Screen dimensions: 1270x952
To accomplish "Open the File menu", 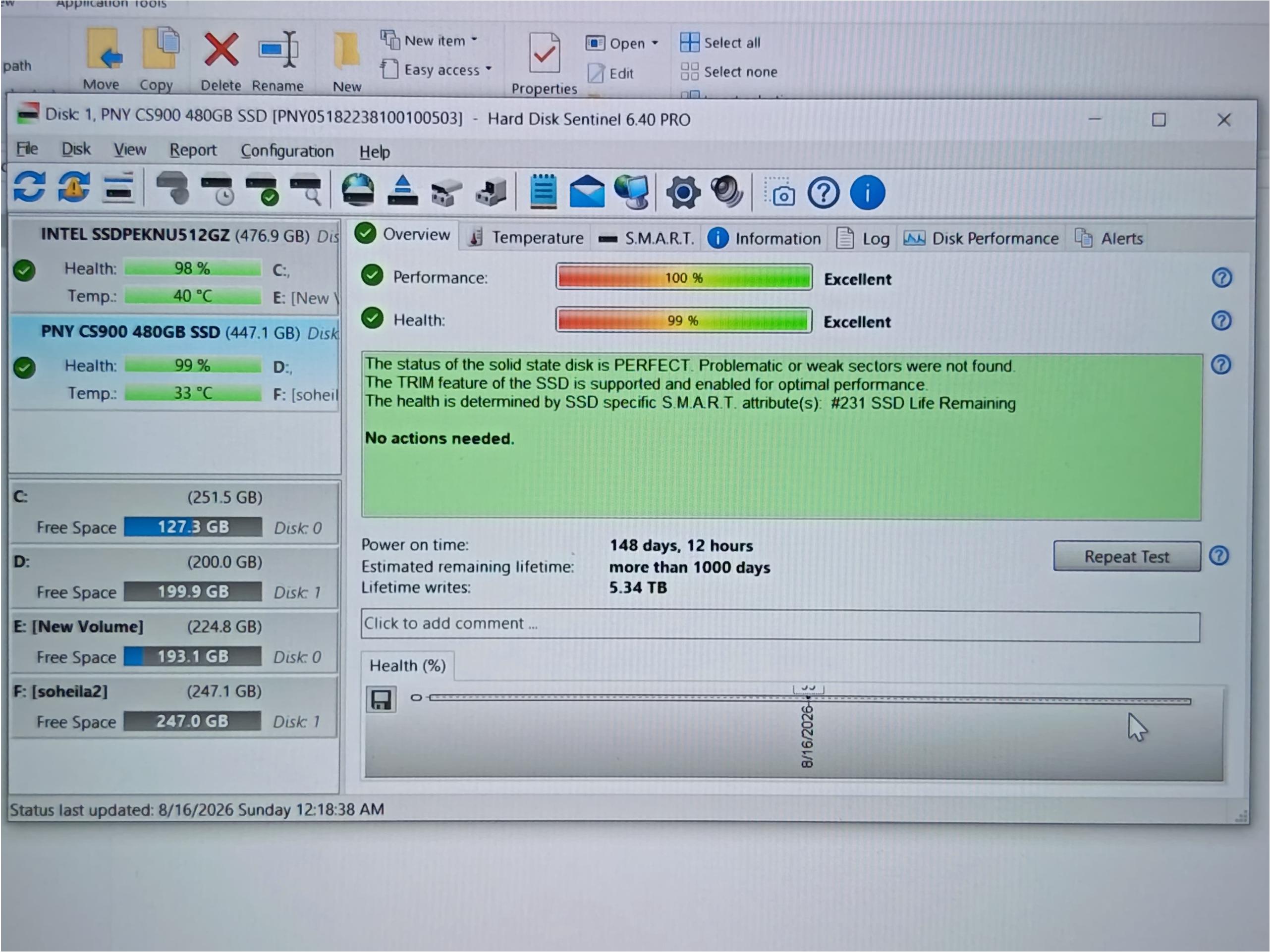I will tap(27, 149).
